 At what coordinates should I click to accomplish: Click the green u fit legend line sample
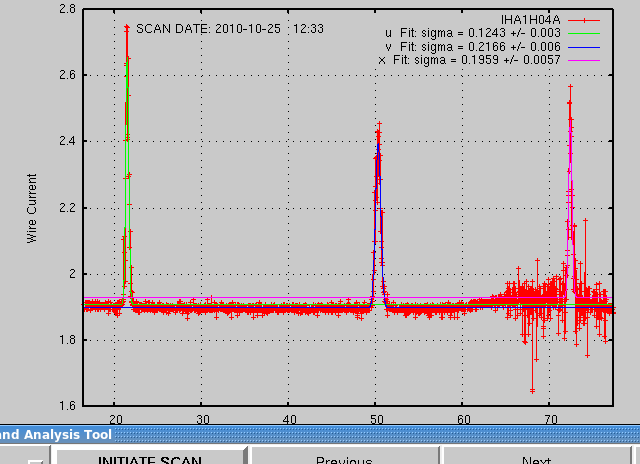pos(584,33)
